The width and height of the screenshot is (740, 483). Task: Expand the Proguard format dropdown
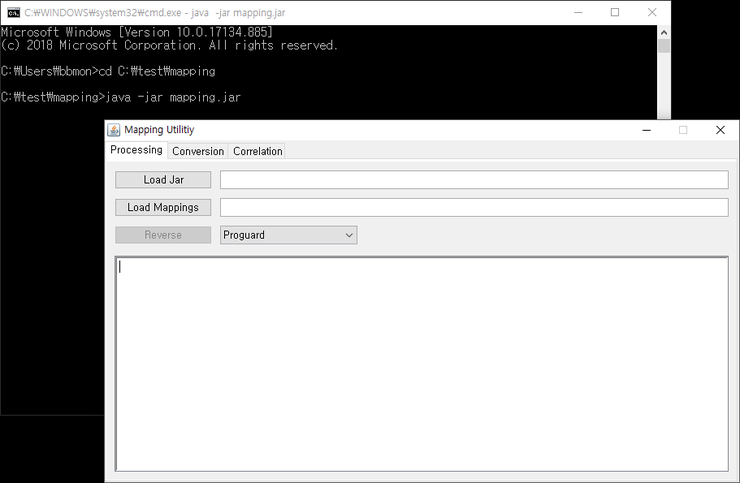click(x=289, y=235)
